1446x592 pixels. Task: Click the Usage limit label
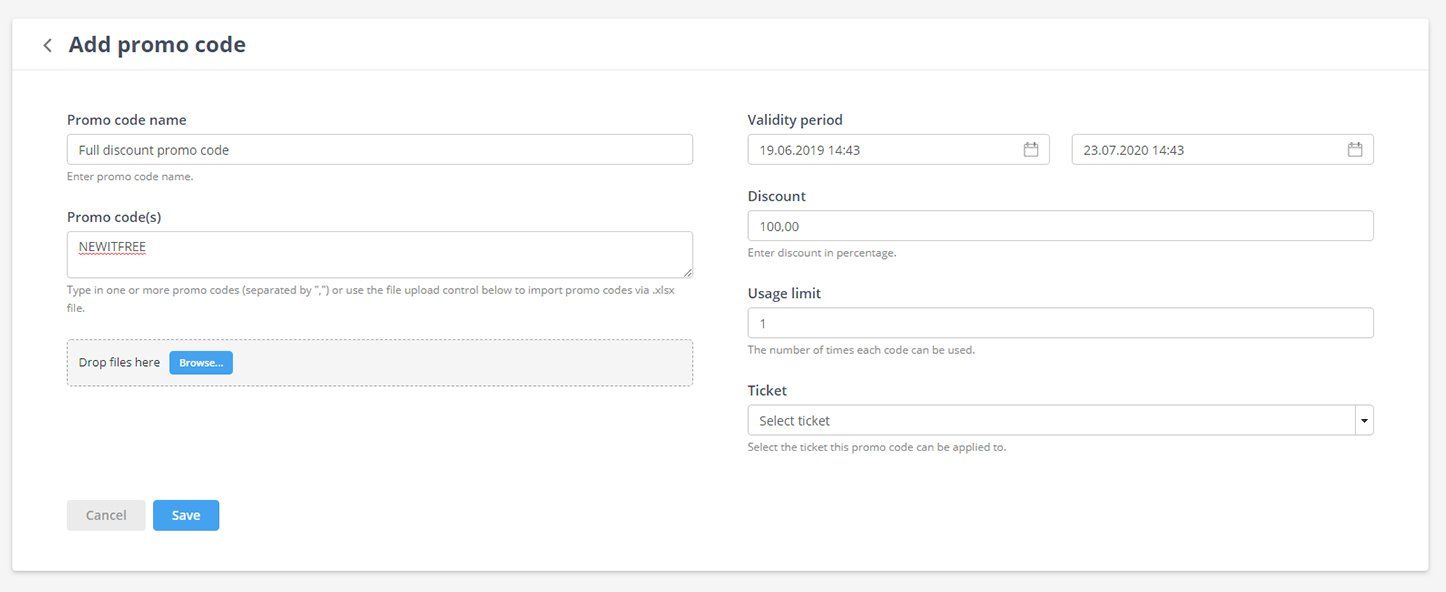(784, 294)
